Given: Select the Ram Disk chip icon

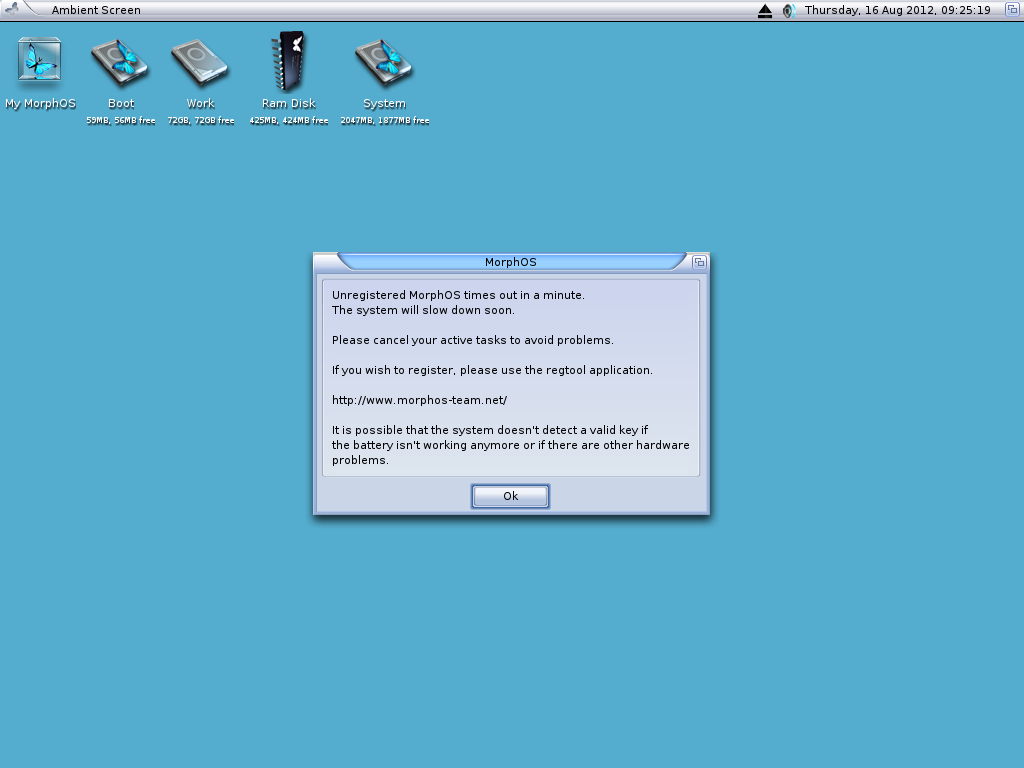Looking at the screenshot, I should point(288,61).
